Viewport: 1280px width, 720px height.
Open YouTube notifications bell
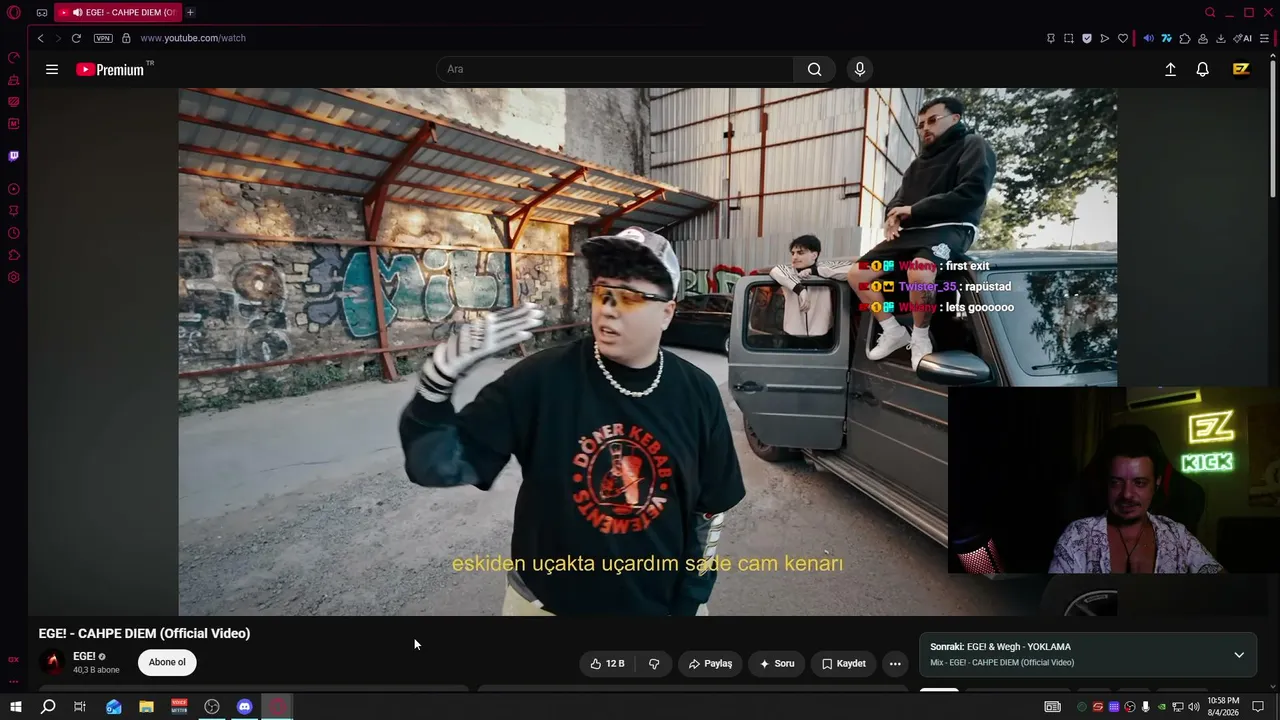[x=1203, y=69]
